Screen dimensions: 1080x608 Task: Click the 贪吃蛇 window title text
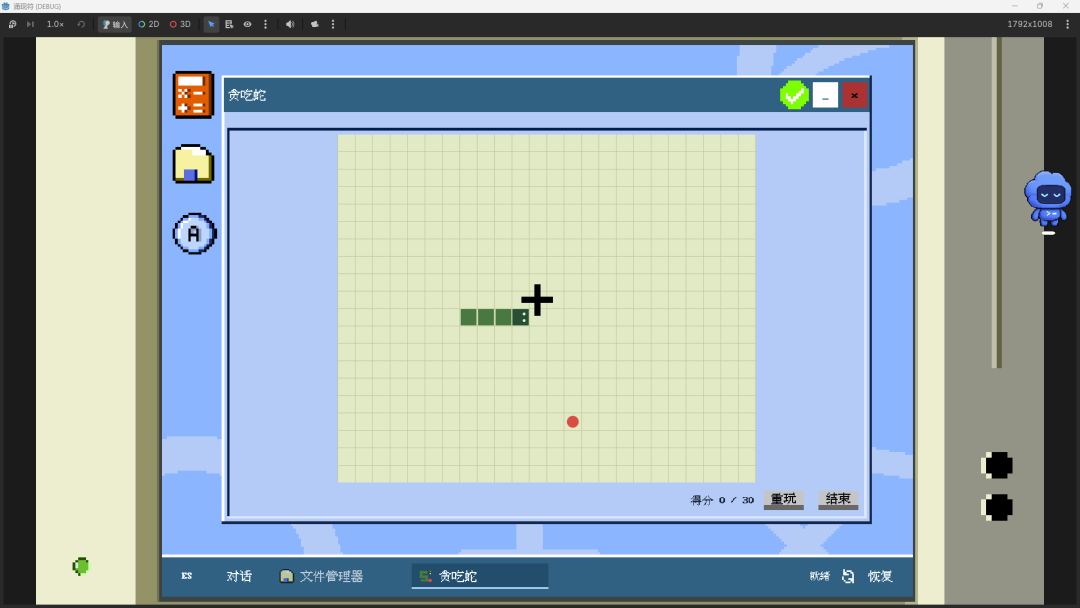pos(247,95)
